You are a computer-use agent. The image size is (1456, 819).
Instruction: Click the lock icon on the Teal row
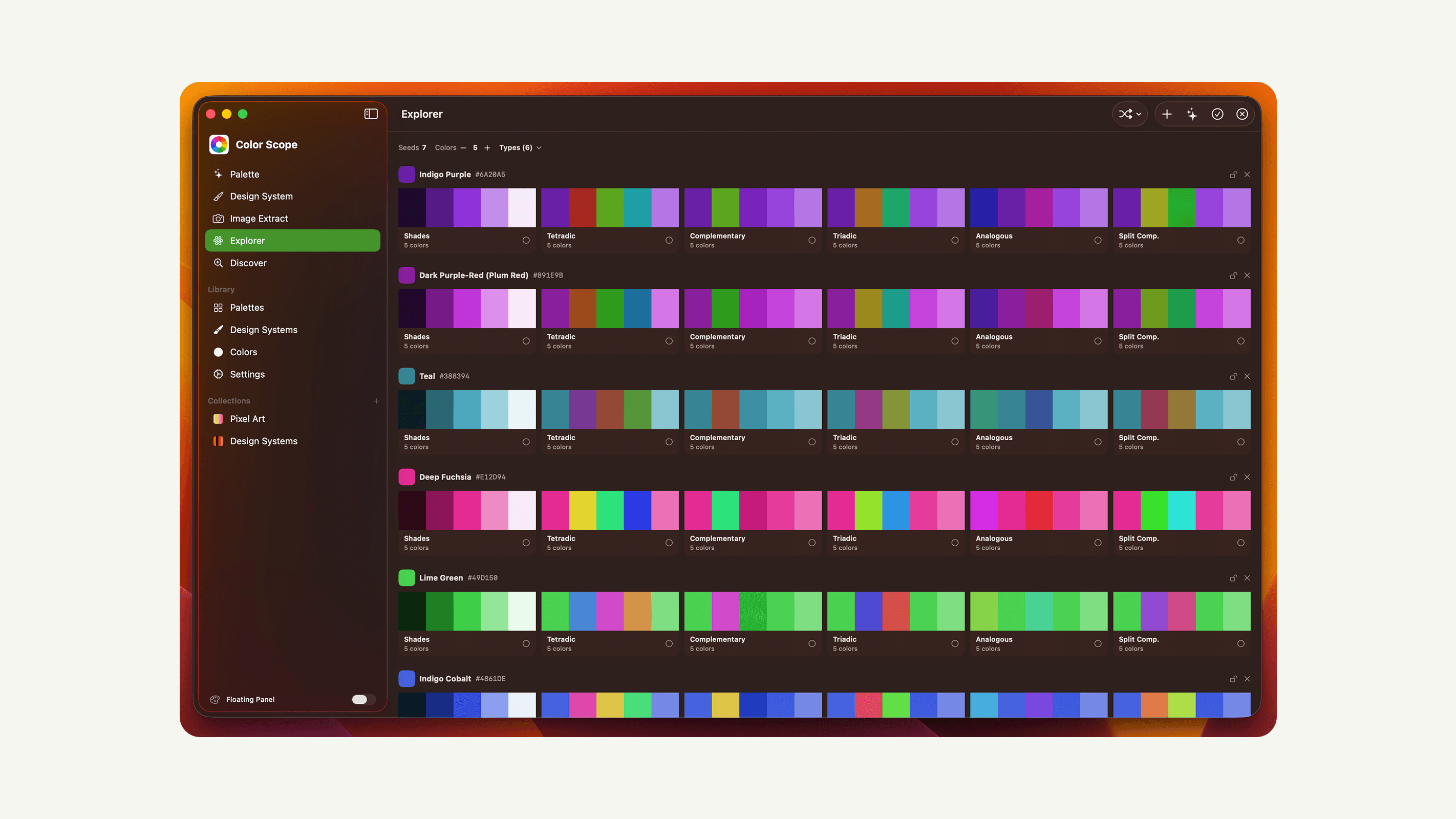coord(1233,376)
